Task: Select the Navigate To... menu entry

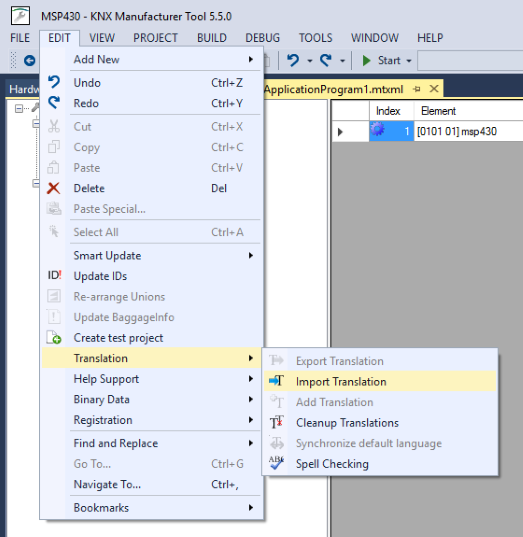Action: point(151,484)
